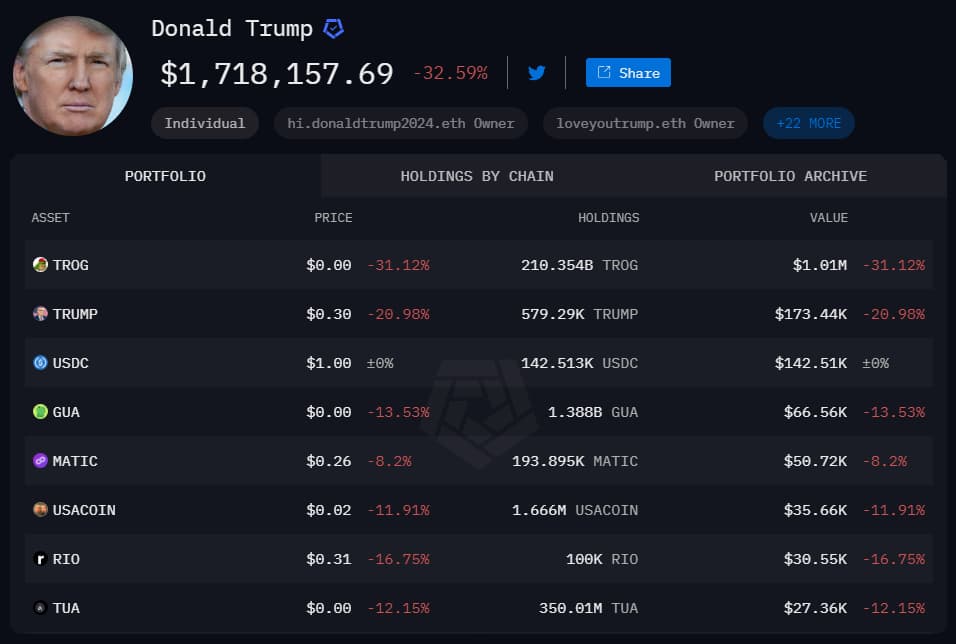The image size is (956, 644).
Task: Open the GUA token icon
Action: 40,412
